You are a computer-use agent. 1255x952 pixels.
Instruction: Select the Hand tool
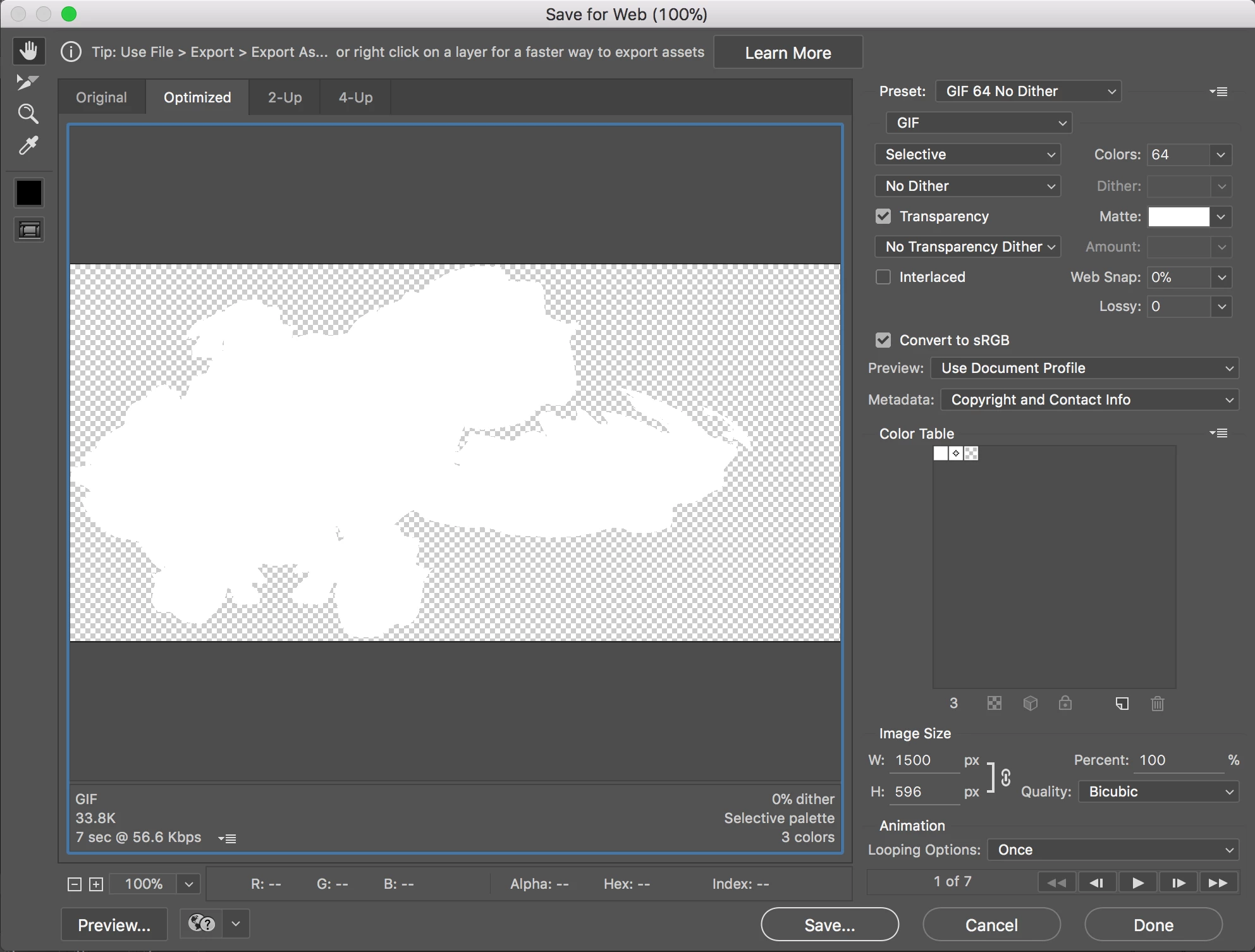28,51
